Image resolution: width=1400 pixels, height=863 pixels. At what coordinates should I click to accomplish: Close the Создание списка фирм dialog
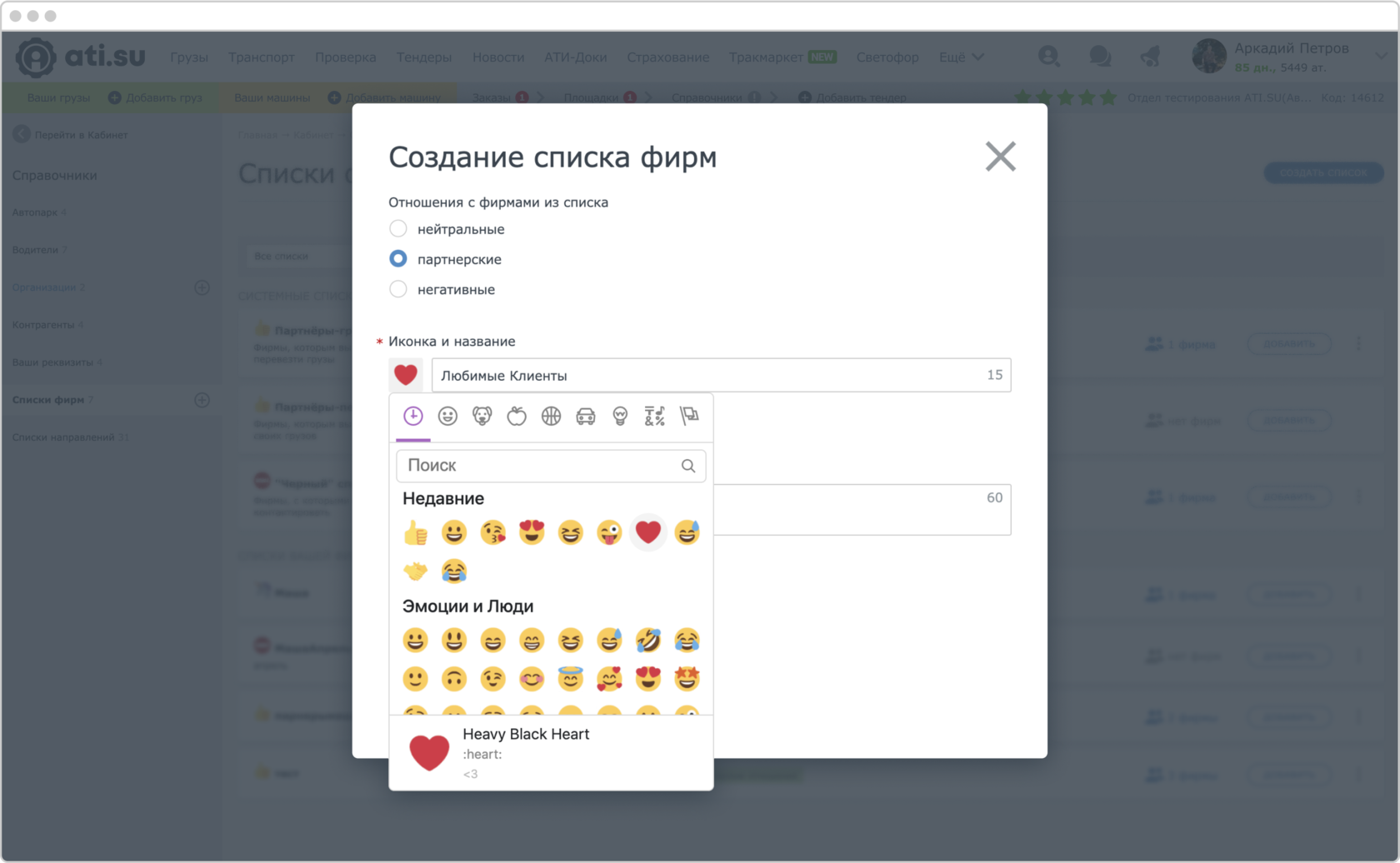click(x=1000, y=157)
